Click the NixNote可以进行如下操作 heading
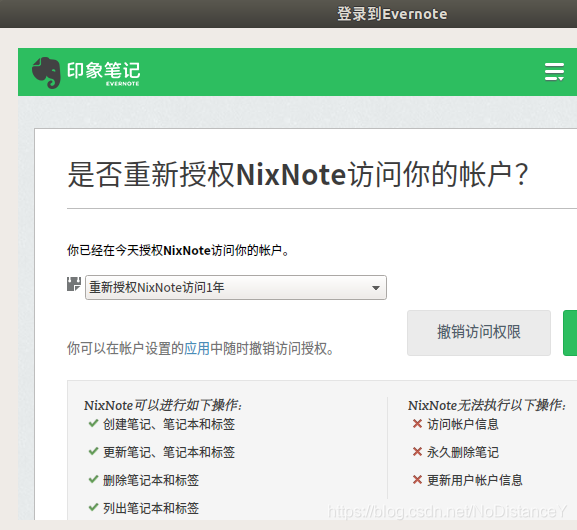 point(163,405)
